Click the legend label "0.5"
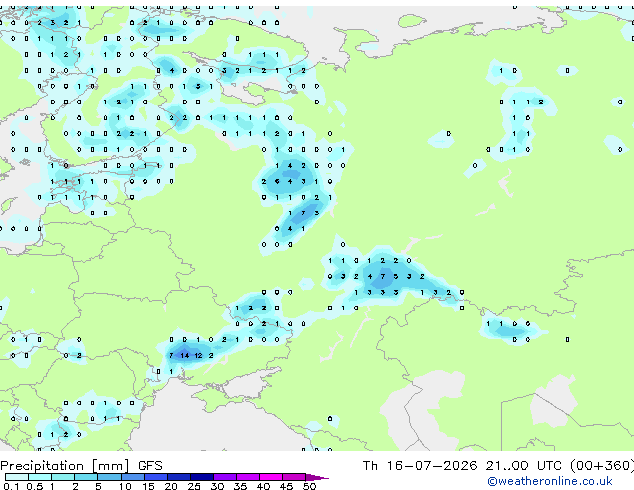Screen dimensions: 634x490 pos(35,486)
